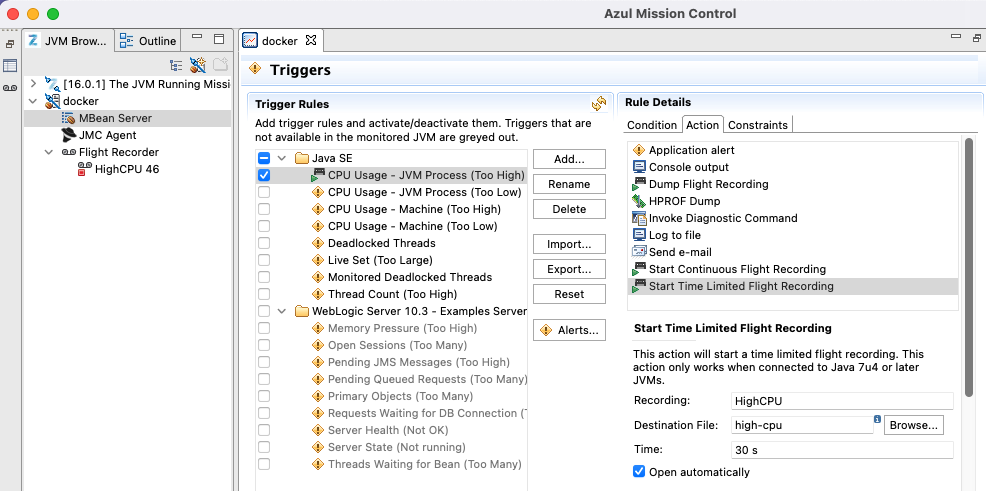
Task: Click the Console output monitor icon
Action: [639, 167]
